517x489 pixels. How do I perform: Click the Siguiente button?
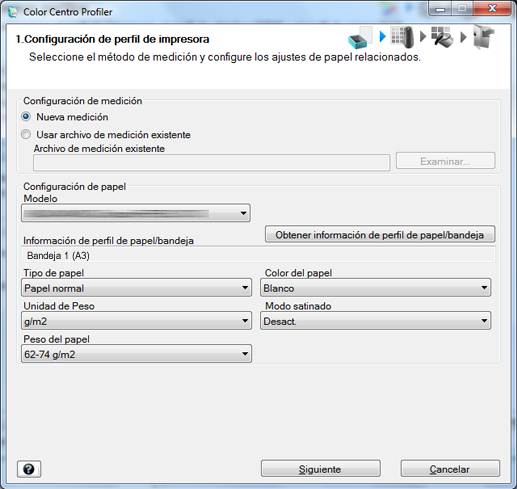[320, 469]
